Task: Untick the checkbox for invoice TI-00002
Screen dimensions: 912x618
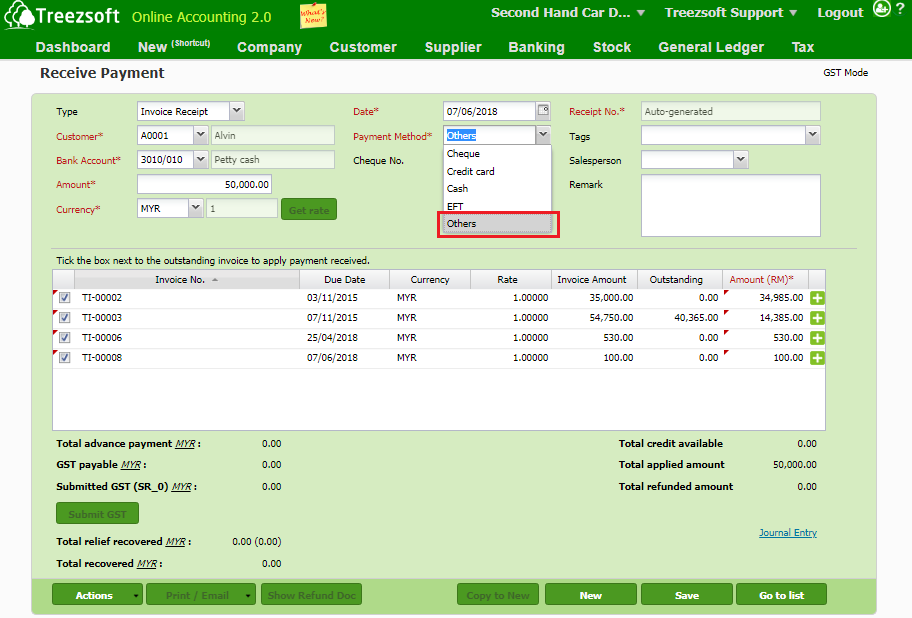Action: tap(65, 298)
